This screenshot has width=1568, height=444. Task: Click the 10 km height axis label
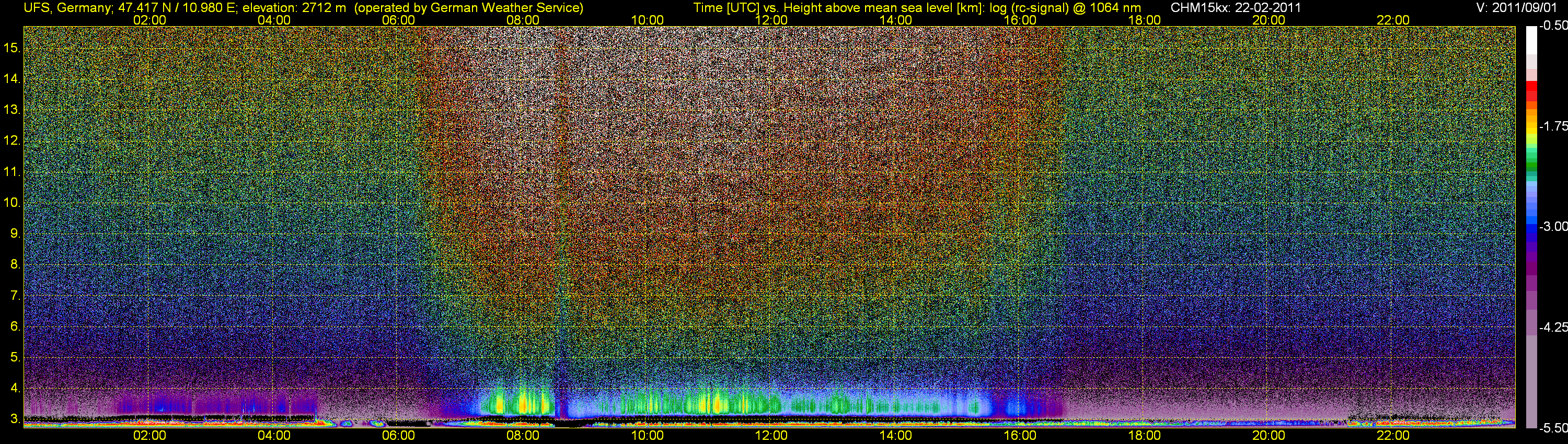point(12,203)
